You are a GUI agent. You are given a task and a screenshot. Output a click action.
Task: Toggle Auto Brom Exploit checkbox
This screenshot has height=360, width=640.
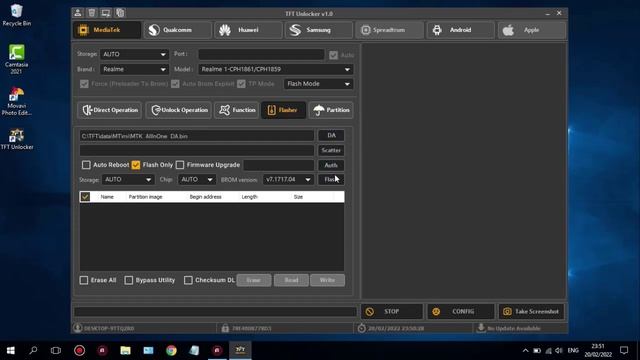coord(175,84)
